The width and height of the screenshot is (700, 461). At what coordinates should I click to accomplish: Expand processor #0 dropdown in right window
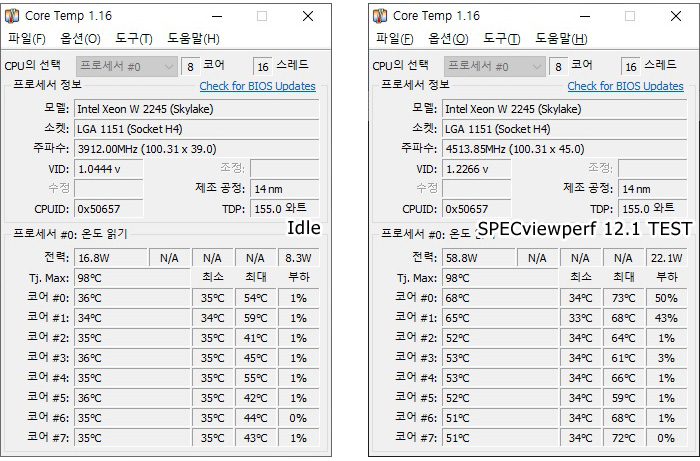[x=495, y=66]
